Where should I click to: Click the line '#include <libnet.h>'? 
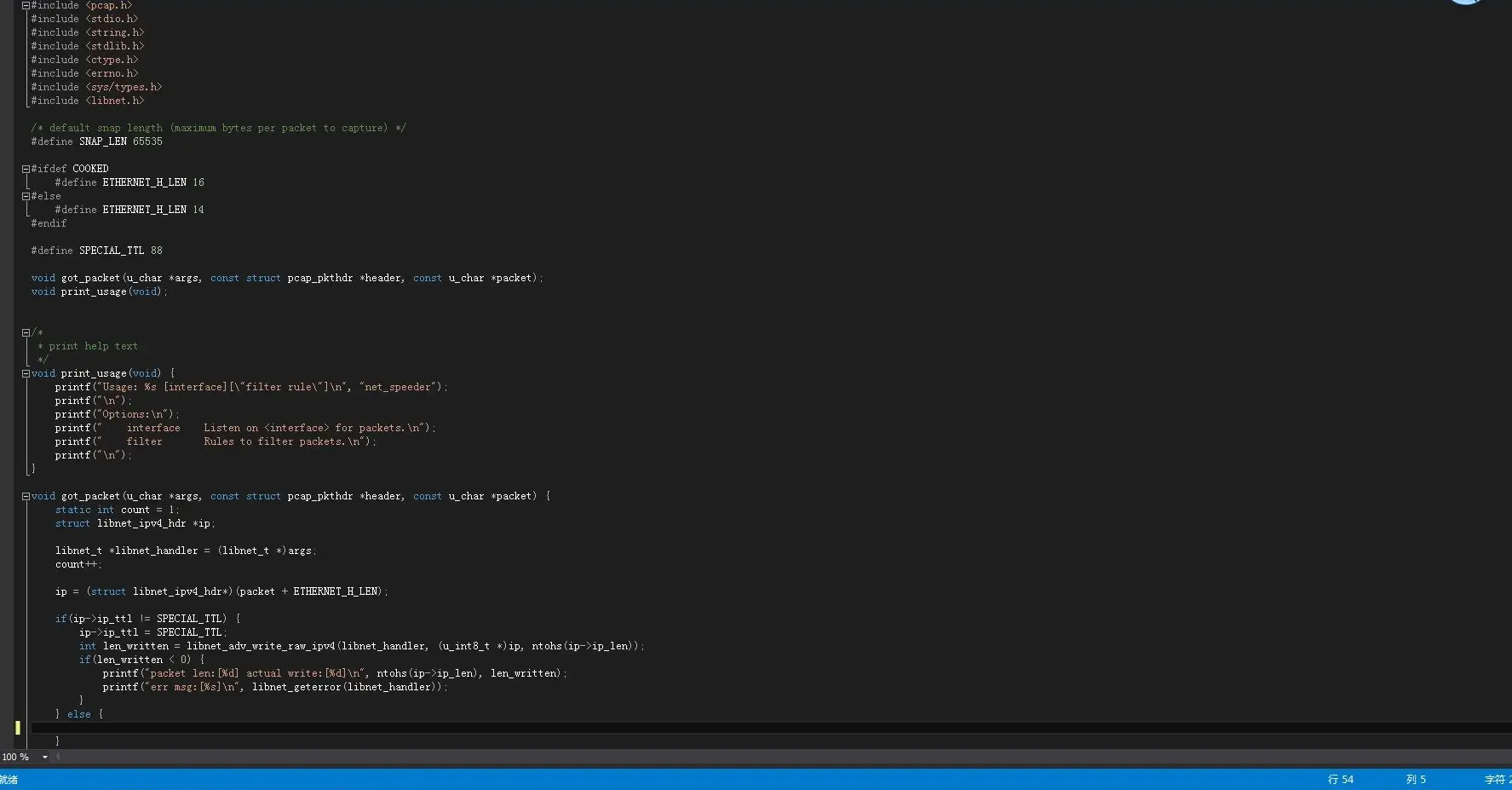click(88, 101)
